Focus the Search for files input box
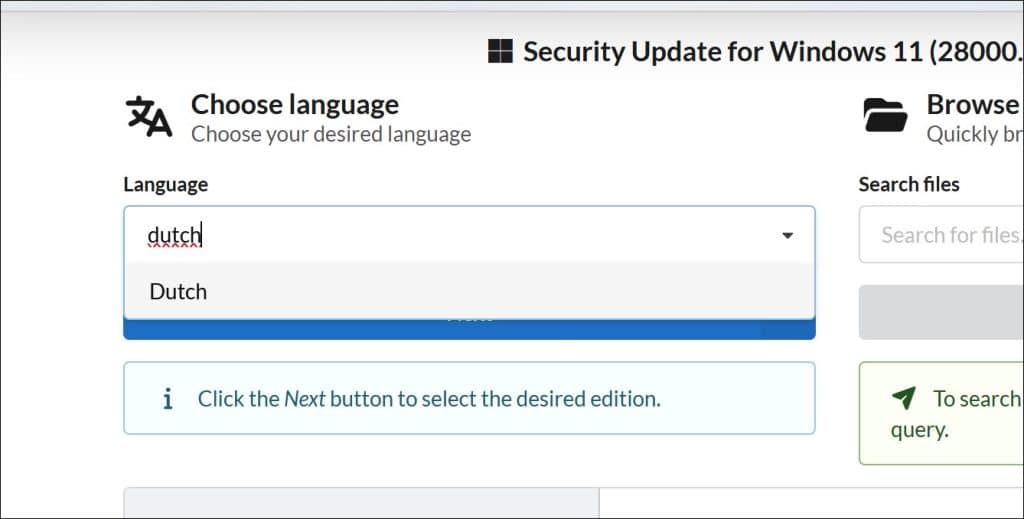The width and height of the screenshot is (1024, 519). pos(945,236)
